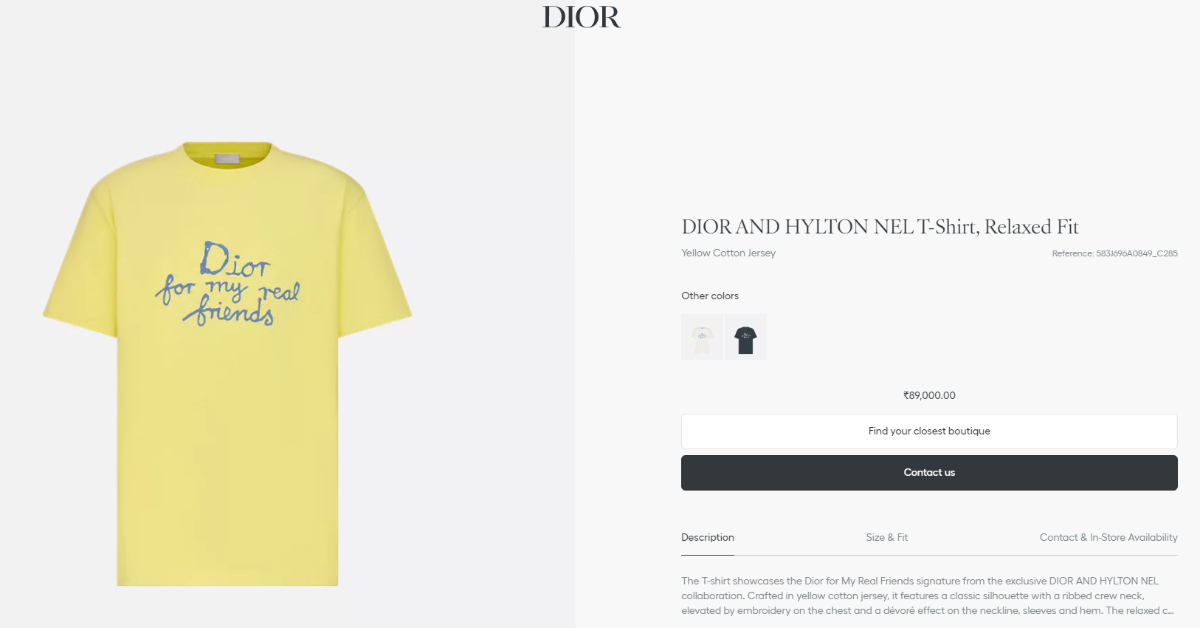Click the ₹89,000.00 price label
Viewport: 1200px width, 628px height.
pos(929,396)
